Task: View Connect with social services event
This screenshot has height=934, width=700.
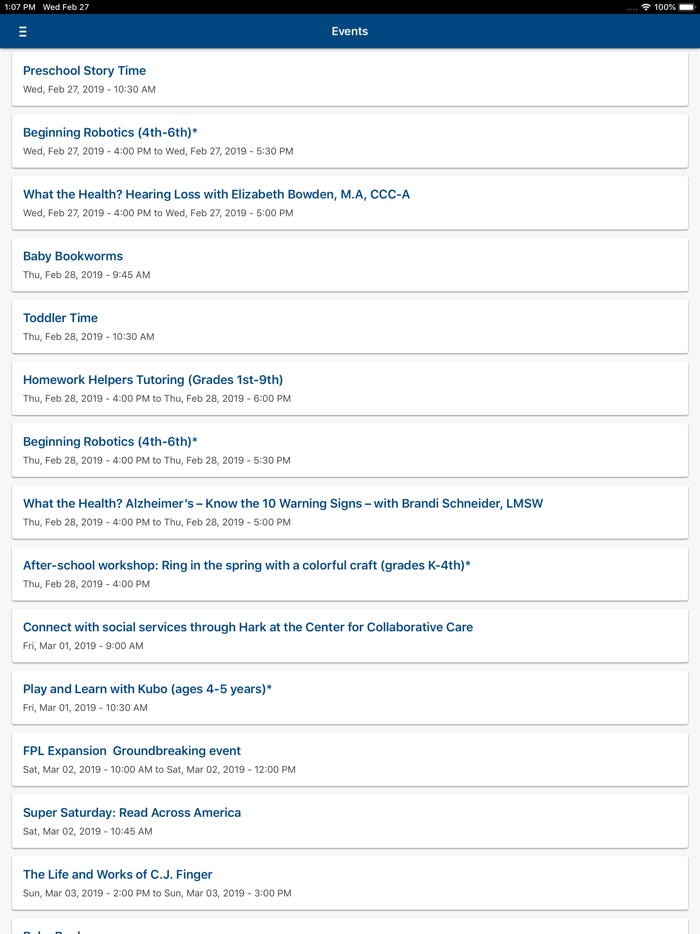Action: coord(350,636)
